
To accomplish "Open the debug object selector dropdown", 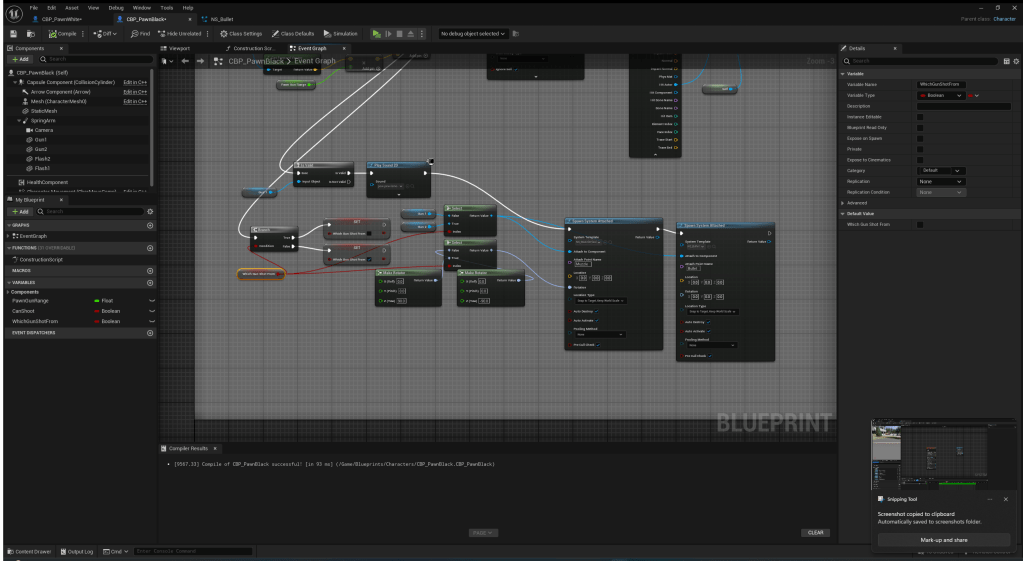I will pyautogui.click(x=471, y=33).
